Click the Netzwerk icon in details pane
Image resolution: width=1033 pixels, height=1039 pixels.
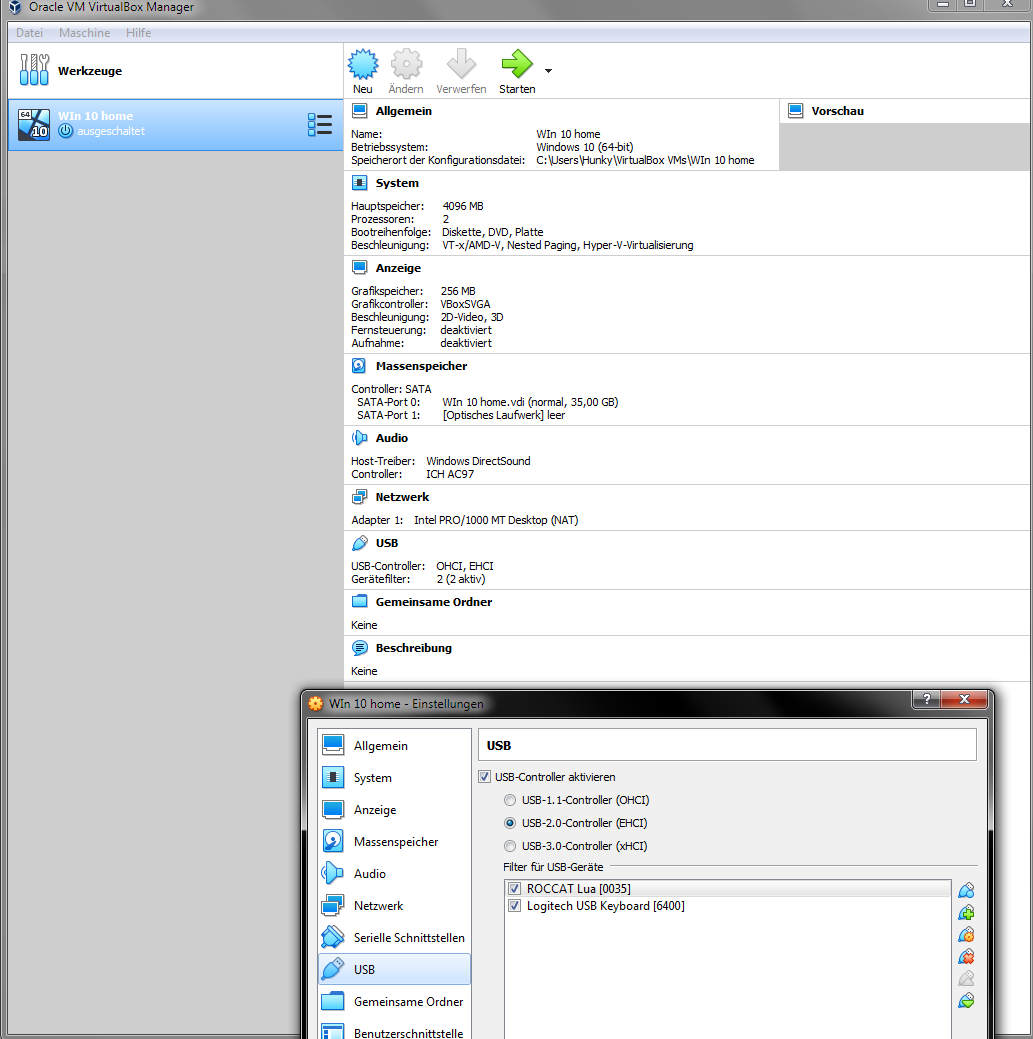click(359, 497)
